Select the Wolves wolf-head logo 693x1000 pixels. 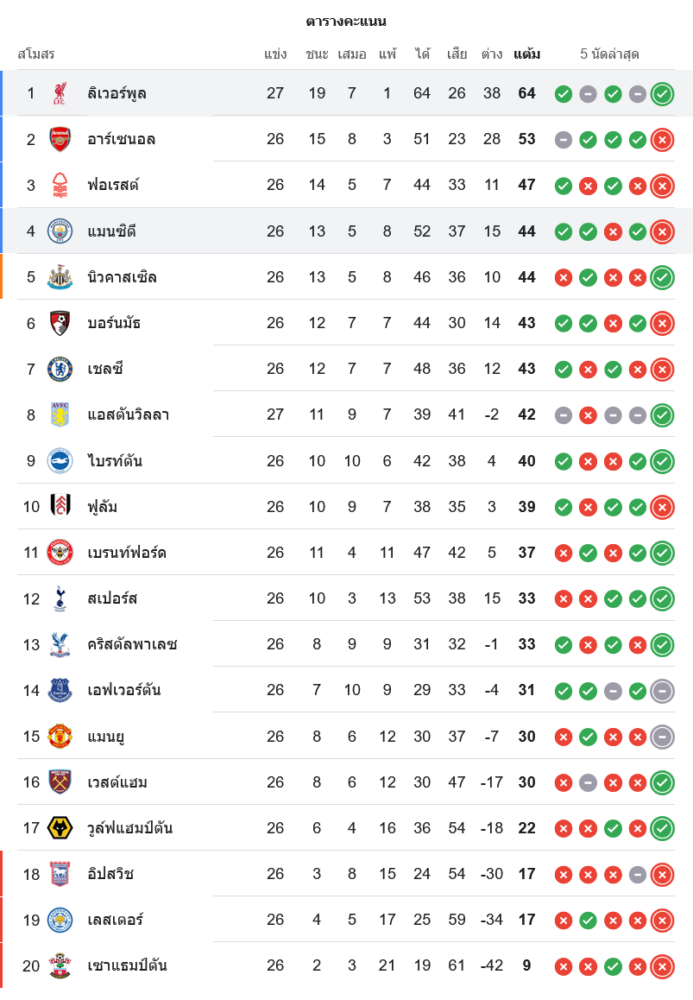60,828
